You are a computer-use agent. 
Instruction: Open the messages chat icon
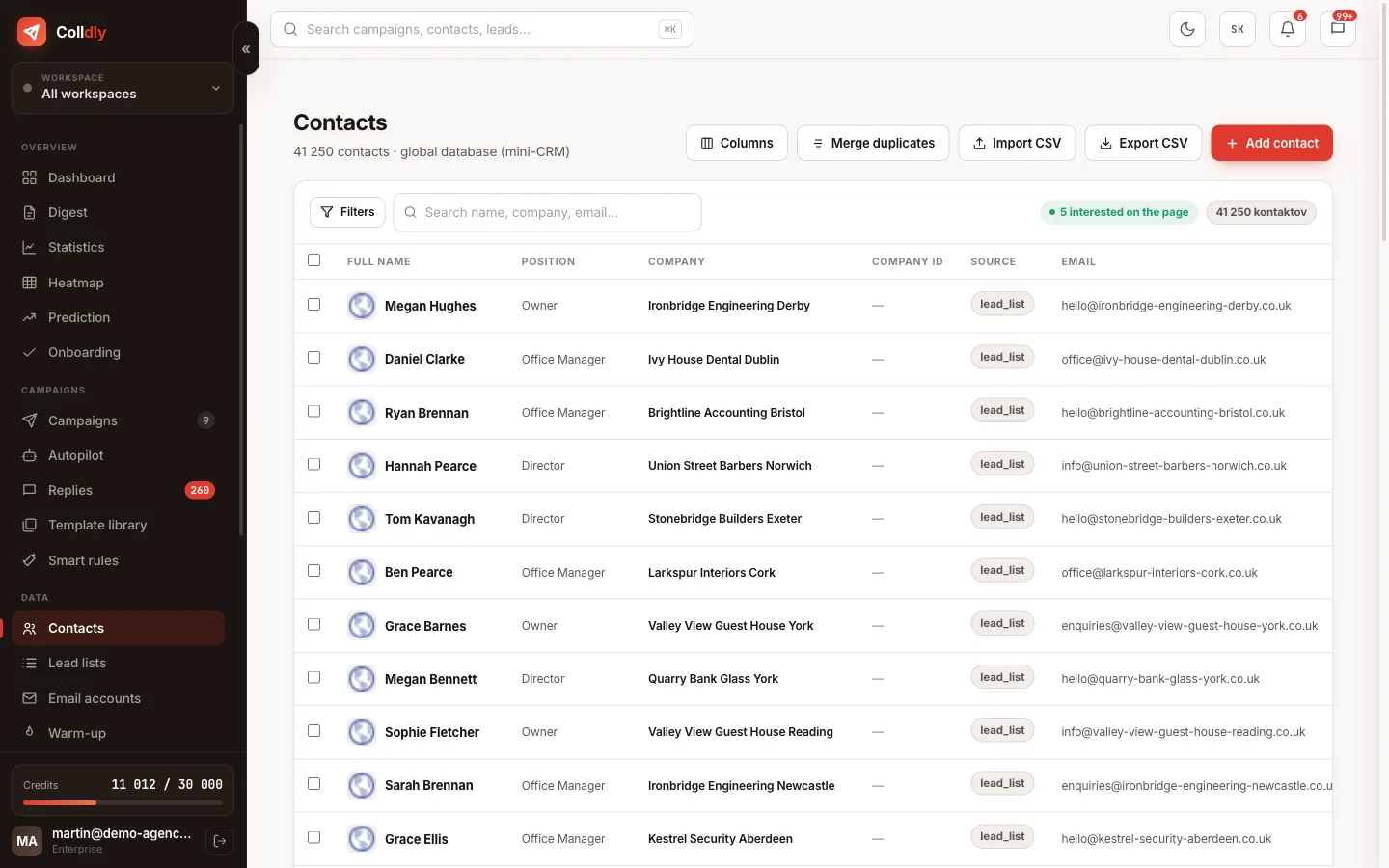1338,29
